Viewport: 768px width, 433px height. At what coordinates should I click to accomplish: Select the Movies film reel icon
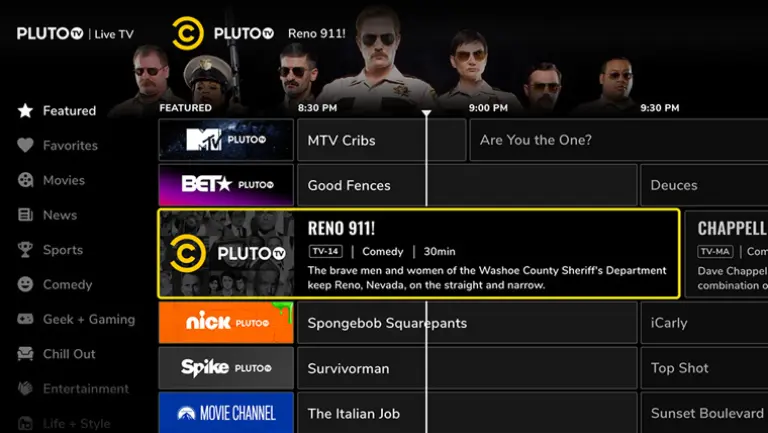click(25, 180)
